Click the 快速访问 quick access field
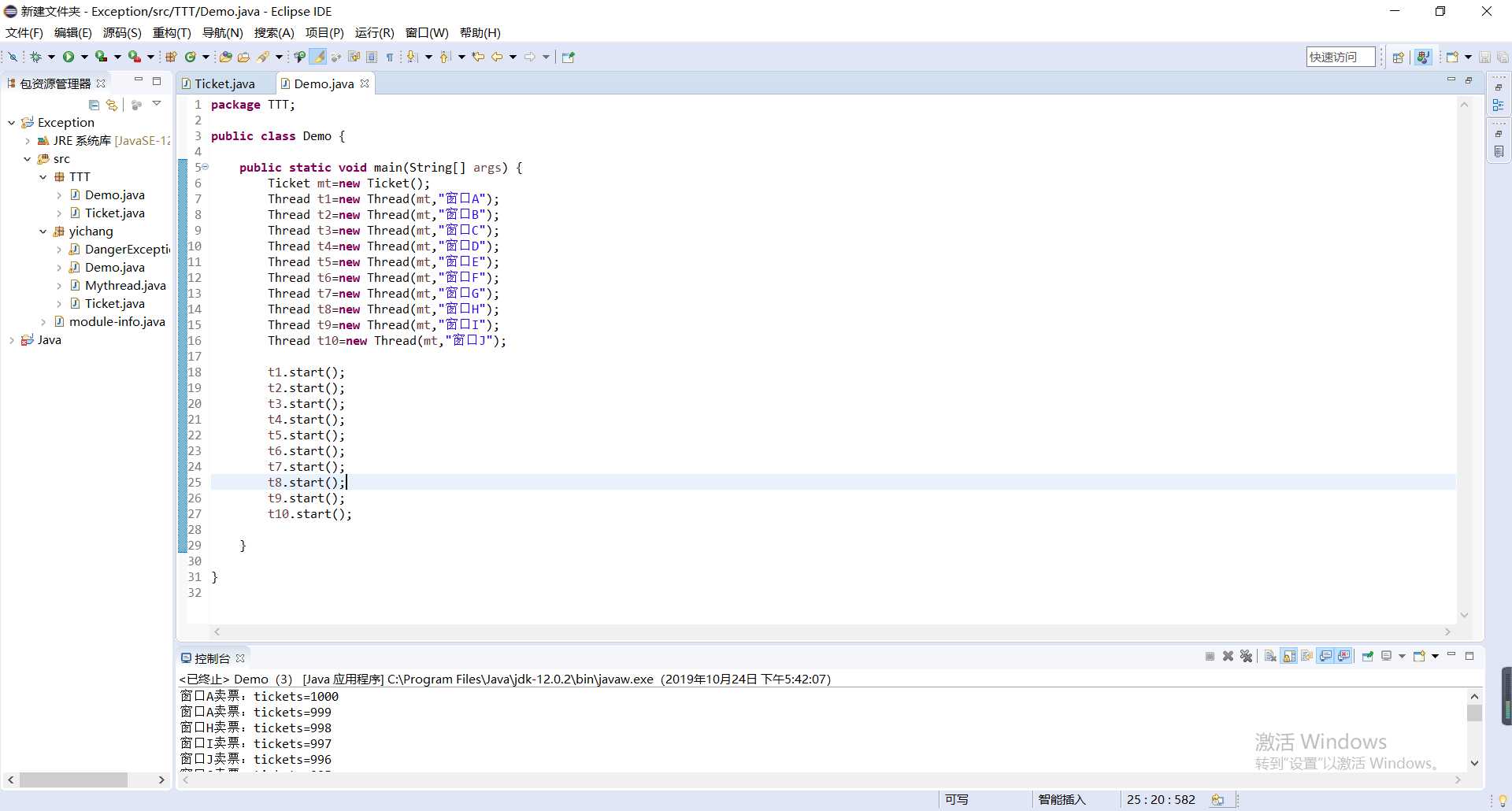 (1340, 57)
